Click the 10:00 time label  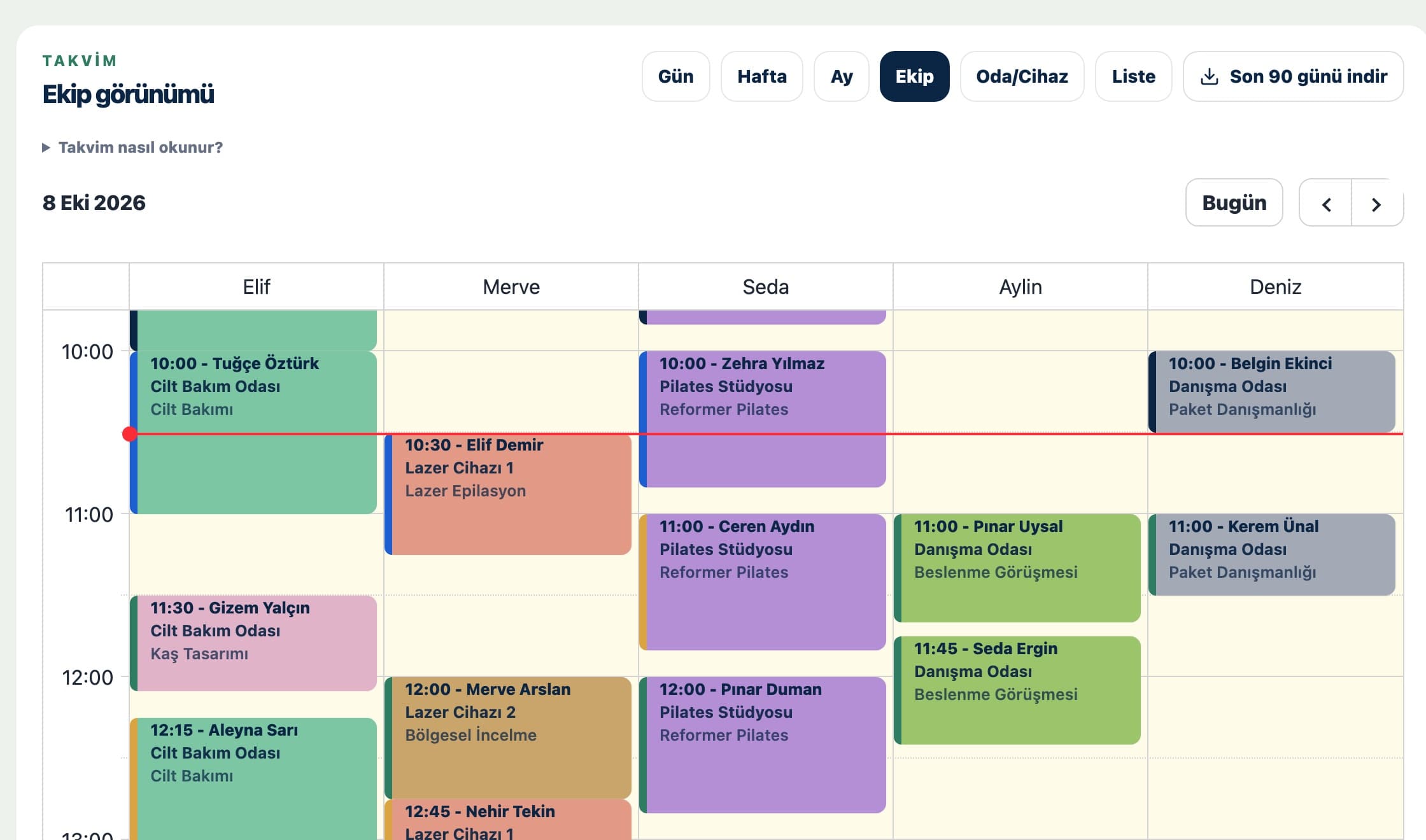[87, 352]
